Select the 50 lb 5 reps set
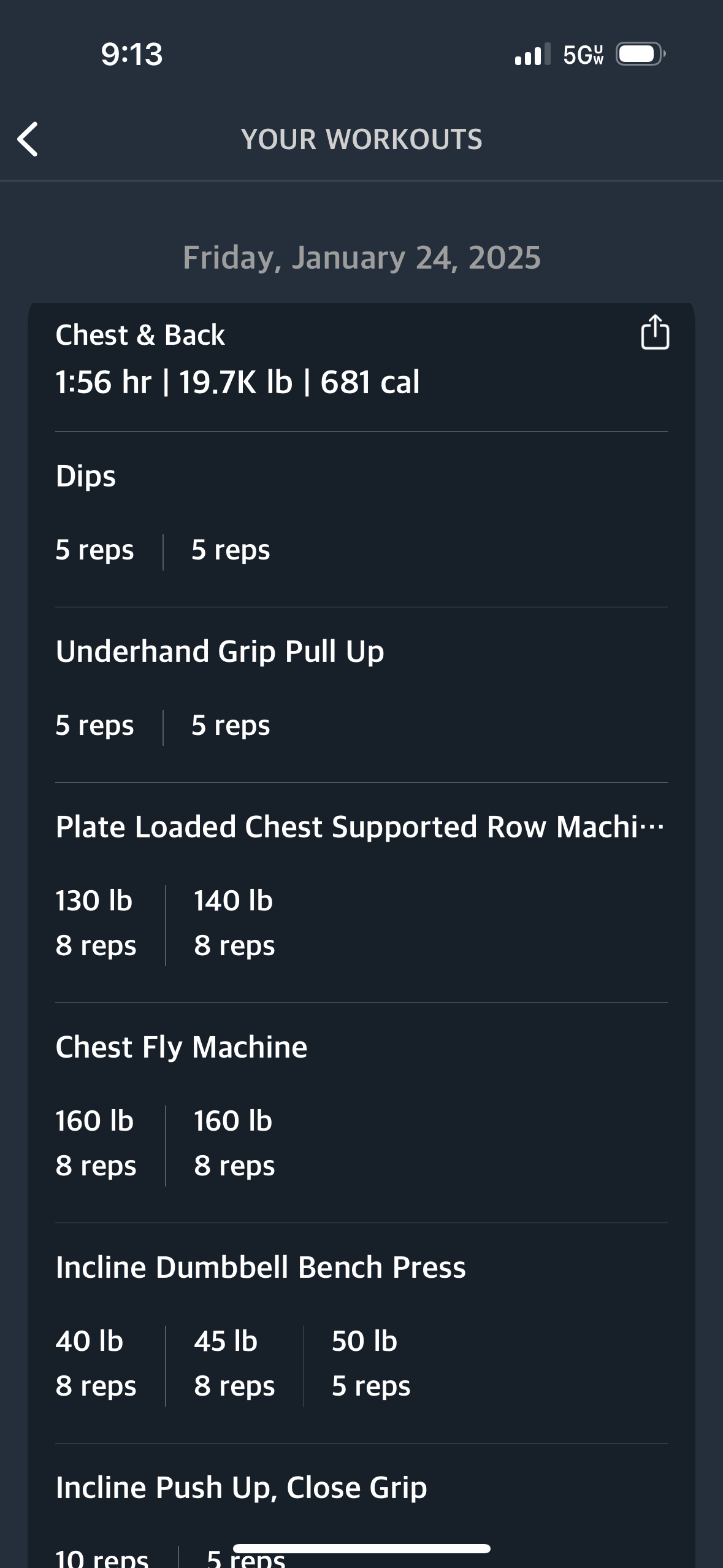Viewport: 723px width, 1568px height. click(371, 1364)
